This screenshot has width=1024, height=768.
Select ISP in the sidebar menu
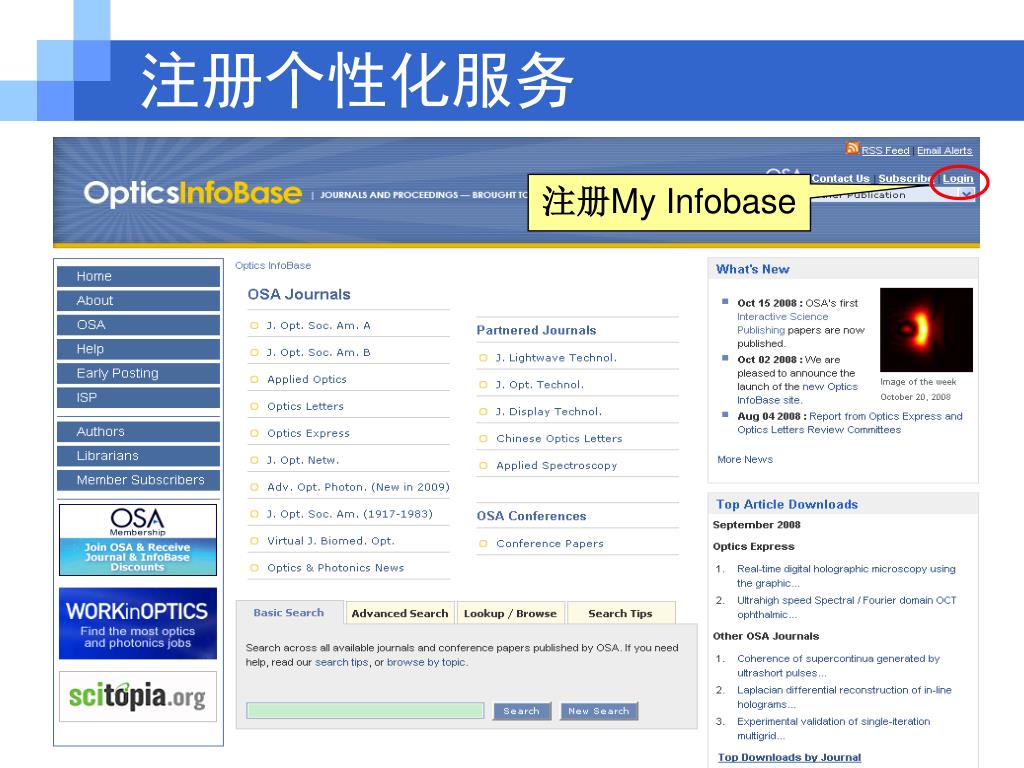click(138, 397)
